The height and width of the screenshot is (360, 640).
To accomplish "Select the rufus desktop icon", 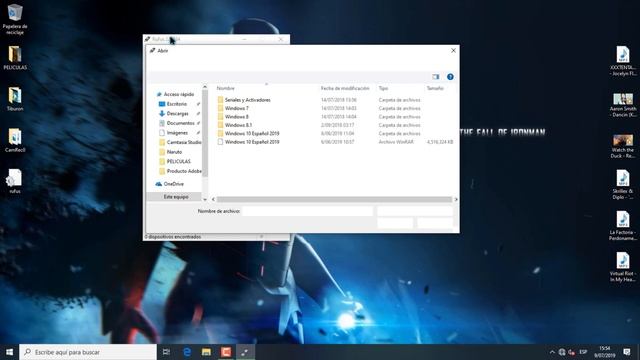I will point(15,182).
